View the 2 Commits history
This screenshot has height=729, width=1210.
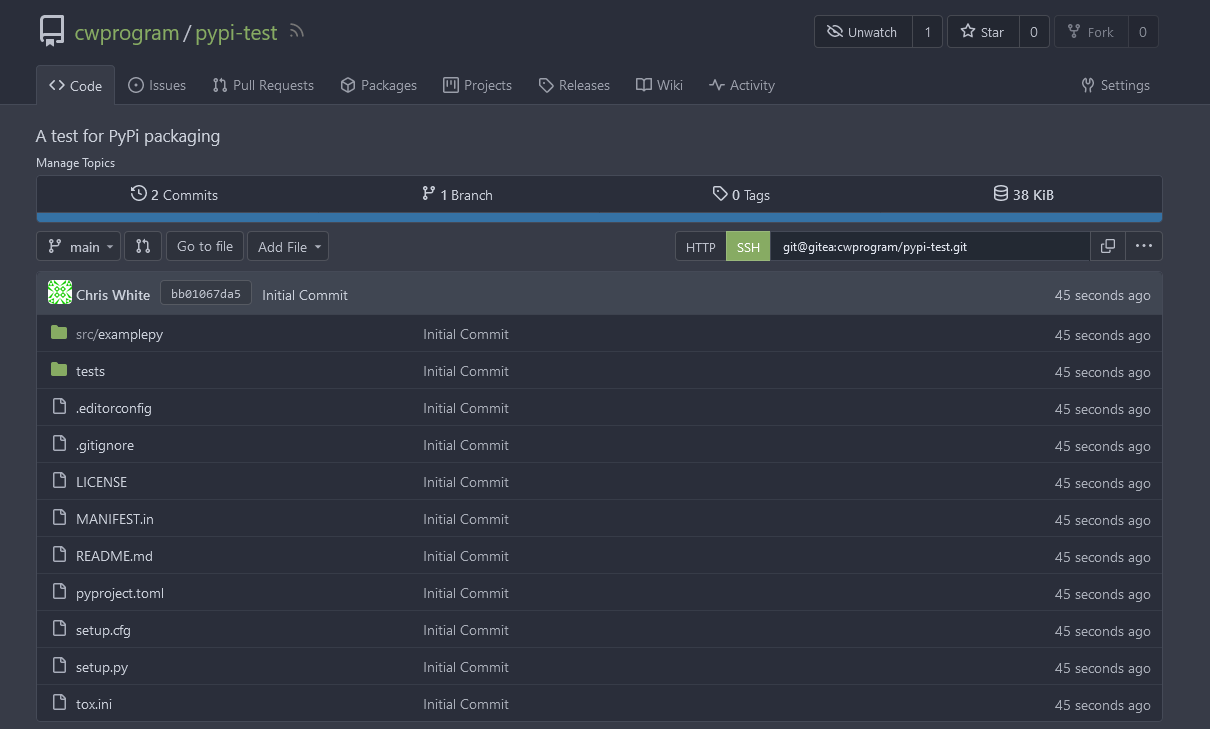pyautogui.click(x=174, y=194)
